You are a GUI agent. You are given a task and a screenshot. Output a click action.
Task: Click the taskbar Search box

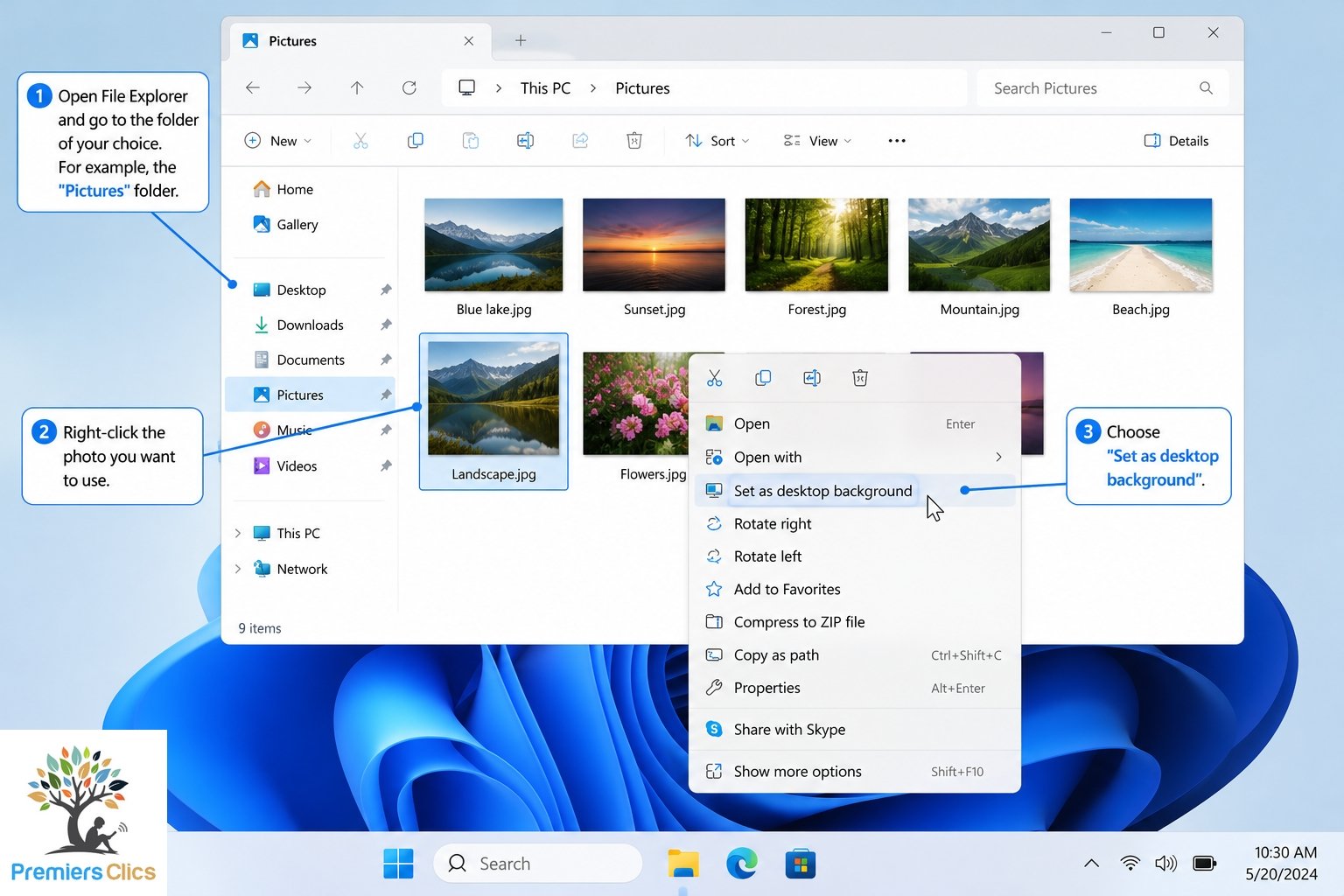coord(537,864)
